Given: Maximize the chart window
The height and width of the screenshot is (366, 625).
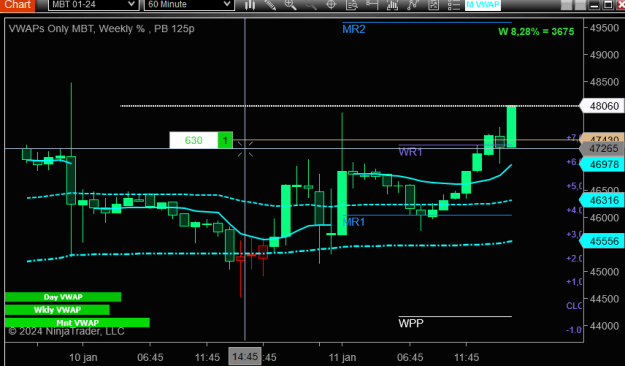Looking at the screenshot, I should pos(607,5).
